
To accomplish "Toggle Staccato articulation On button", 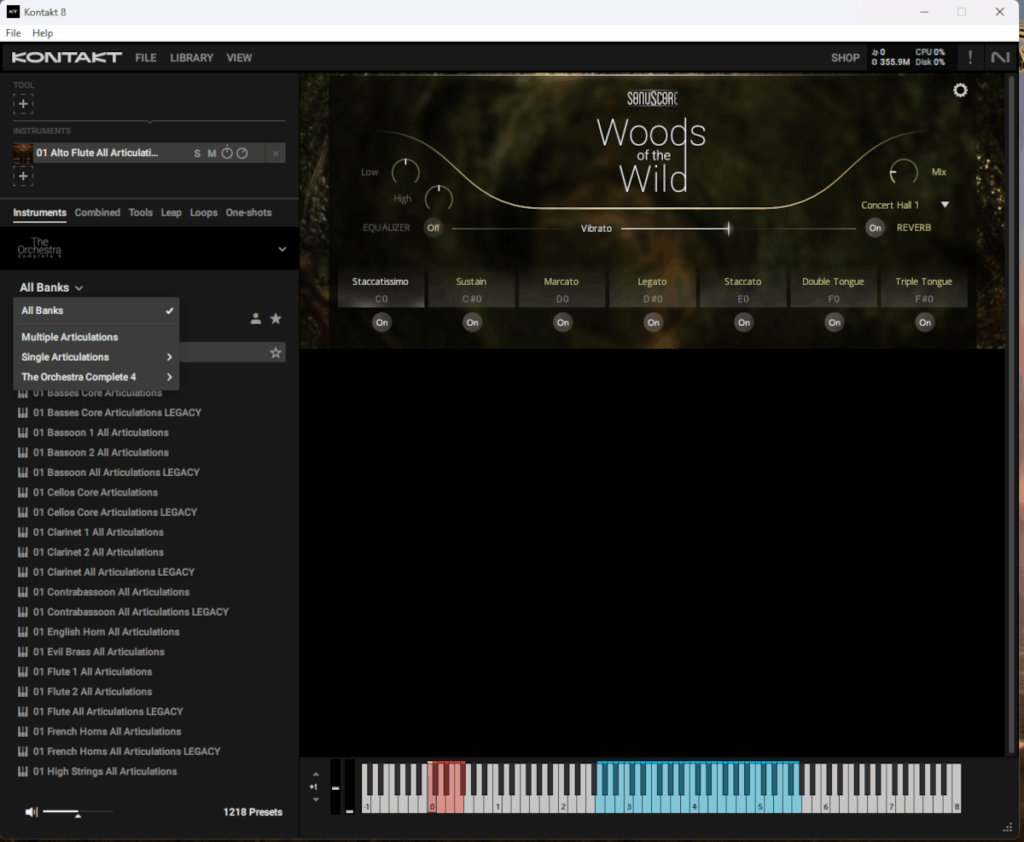I will point(744,323).
